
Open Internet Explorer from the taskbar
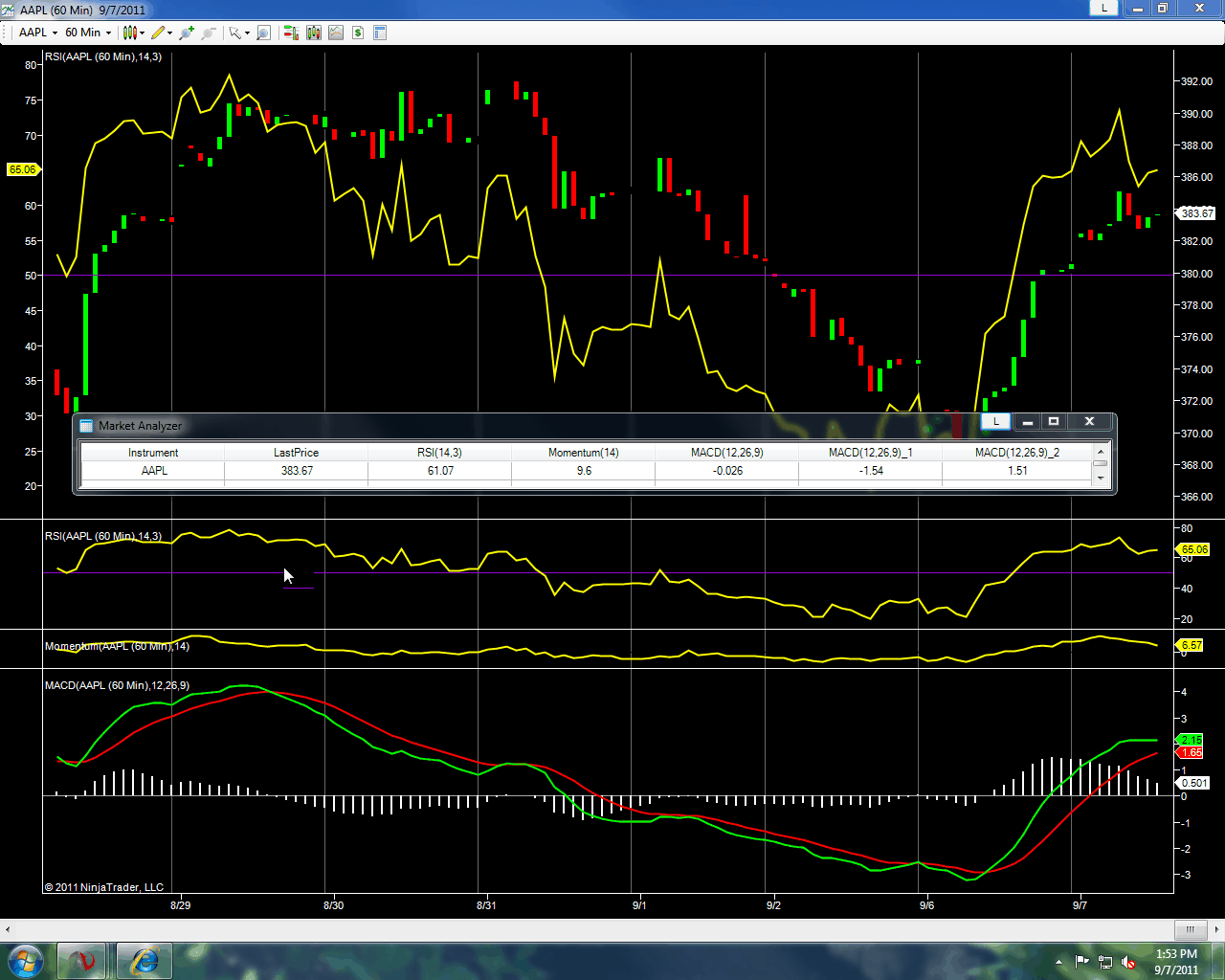144,961
